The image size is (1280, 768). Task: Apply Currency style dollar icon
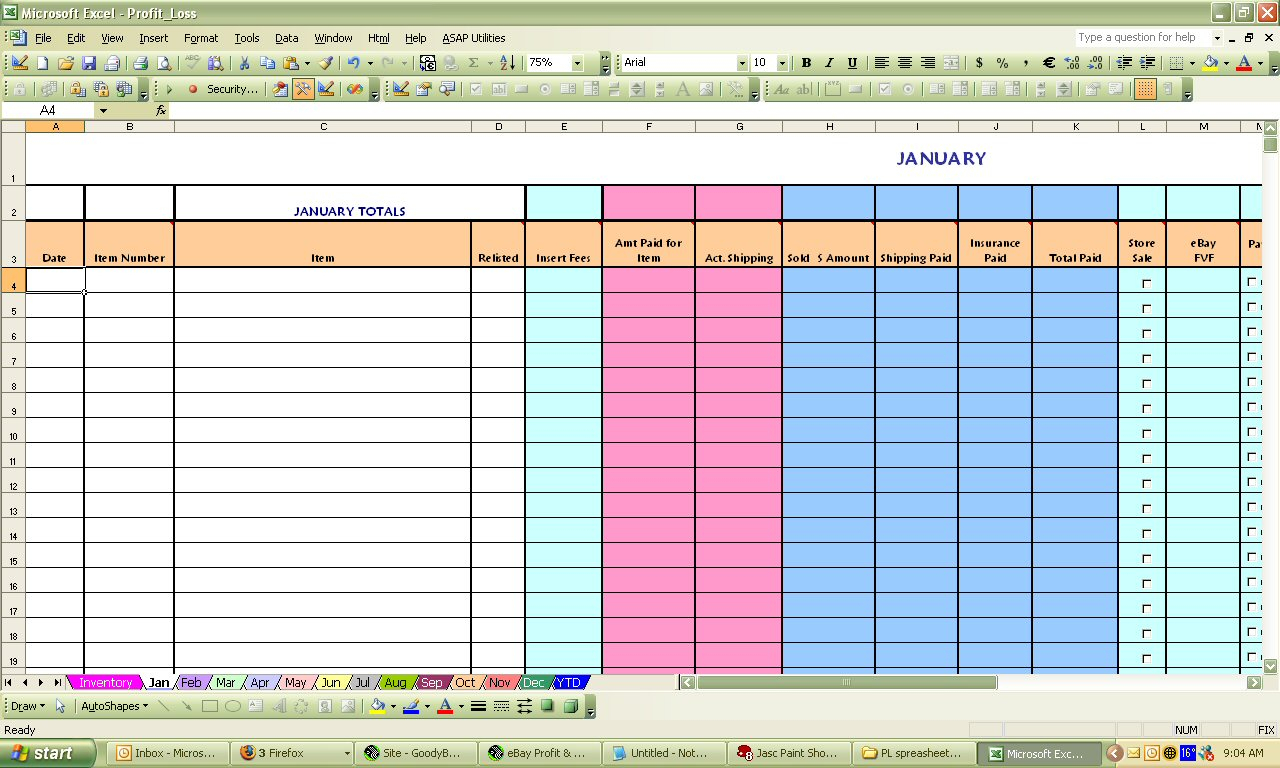click(x=979, y=63)
